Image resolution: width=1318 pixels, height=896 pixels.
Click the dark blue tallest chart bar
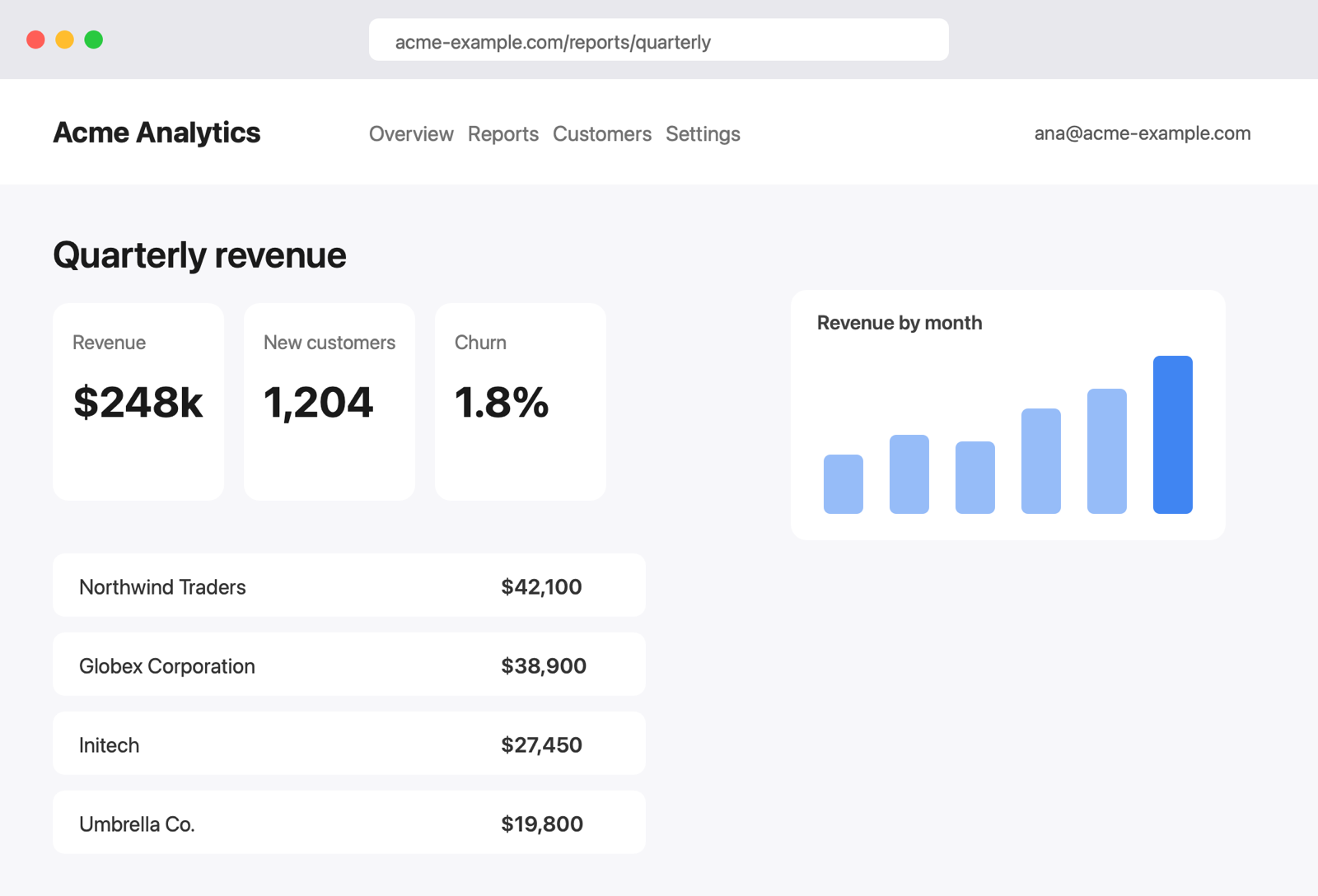[x=1173, y=435]
